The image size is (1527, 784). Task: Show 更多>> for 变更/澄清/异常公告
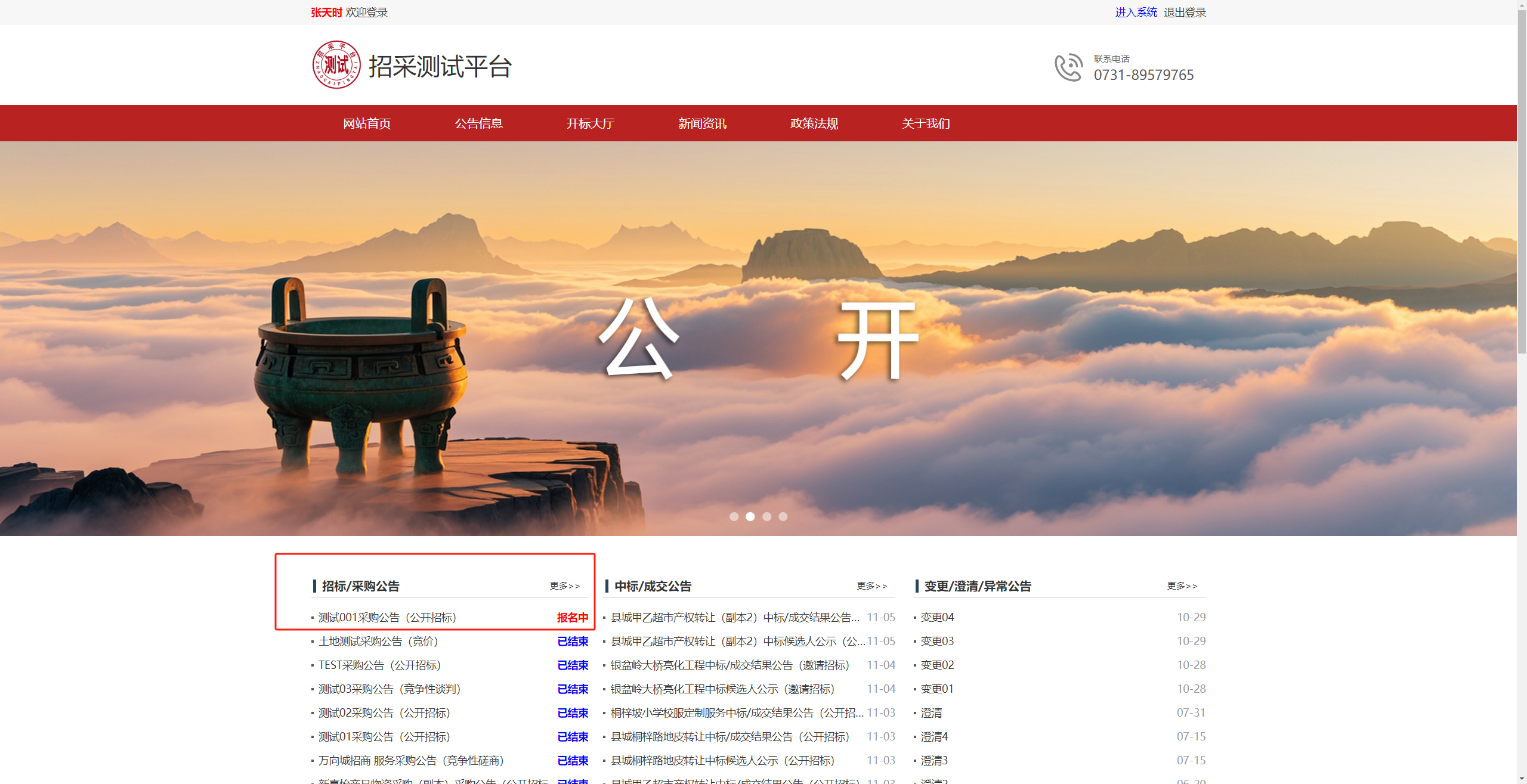tap(1182, 585)
